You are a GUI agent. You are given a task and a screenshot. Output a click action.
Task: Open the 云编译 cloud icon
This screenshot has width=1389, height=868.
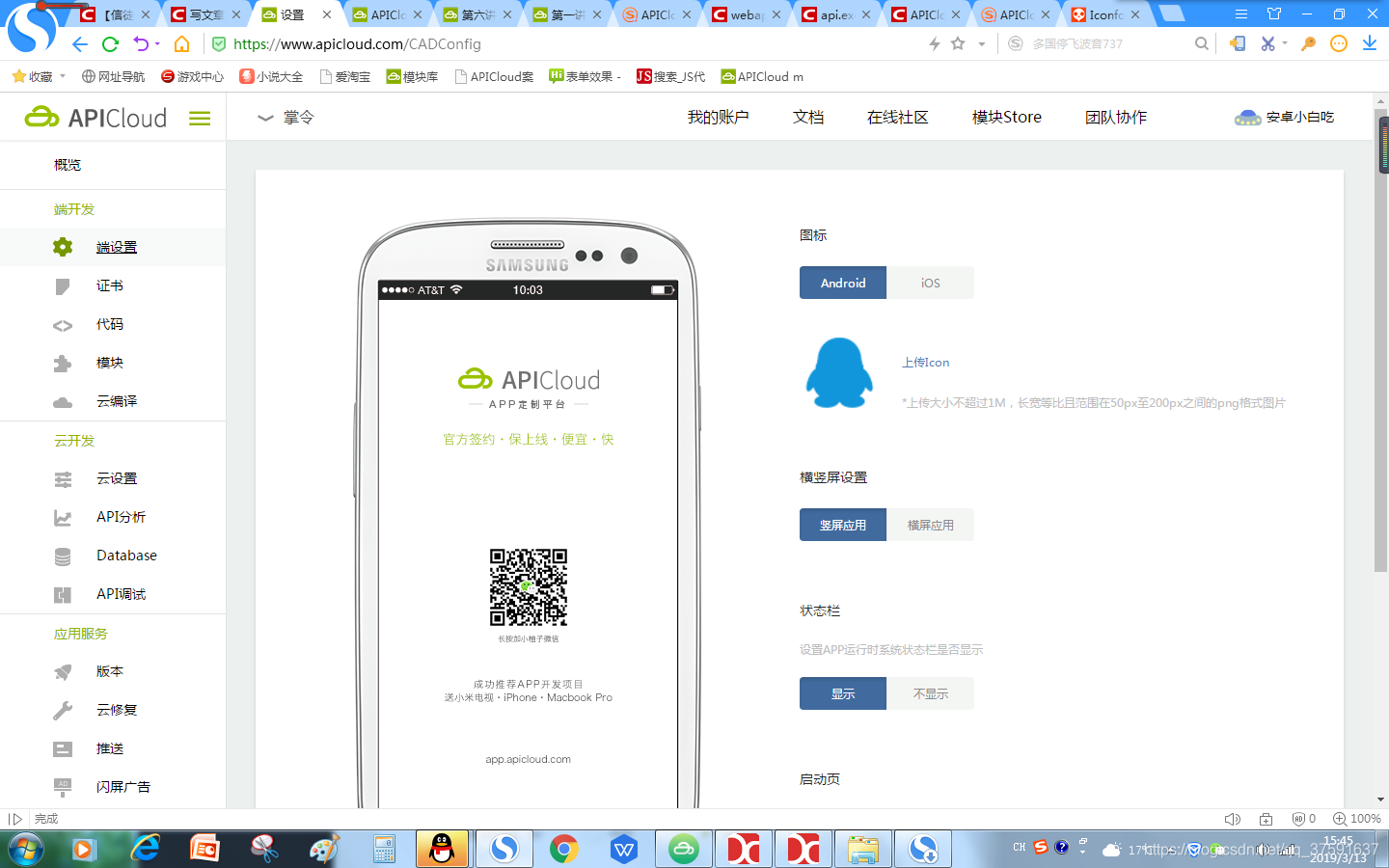coord(63,402)
